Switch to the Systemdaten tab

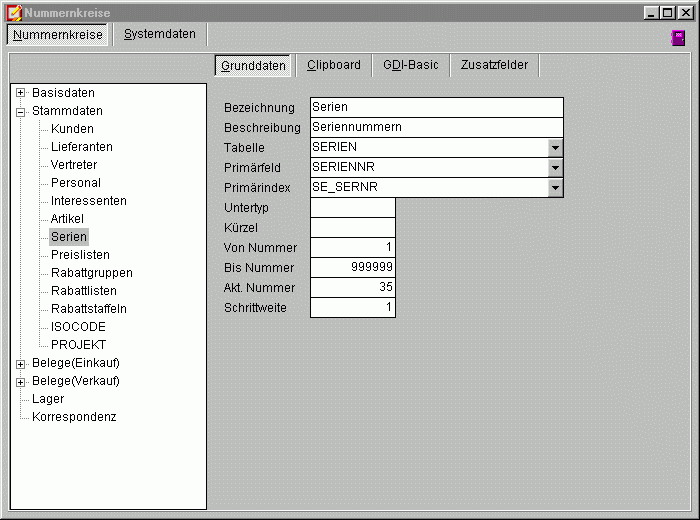[x=160, y=34]
